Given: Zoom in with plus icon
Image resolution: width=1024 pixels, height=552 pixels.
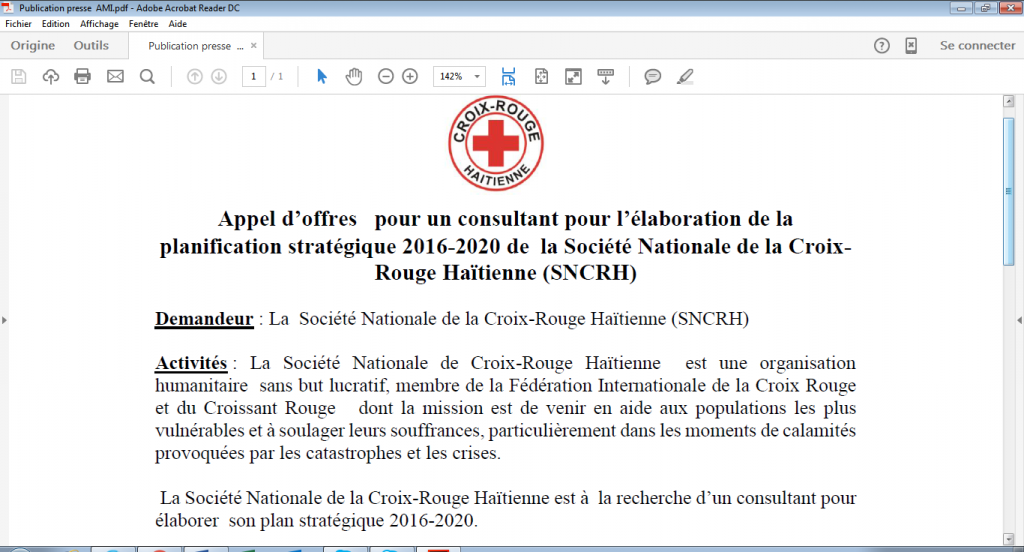Looking at the screenshot, I should 410,76.
